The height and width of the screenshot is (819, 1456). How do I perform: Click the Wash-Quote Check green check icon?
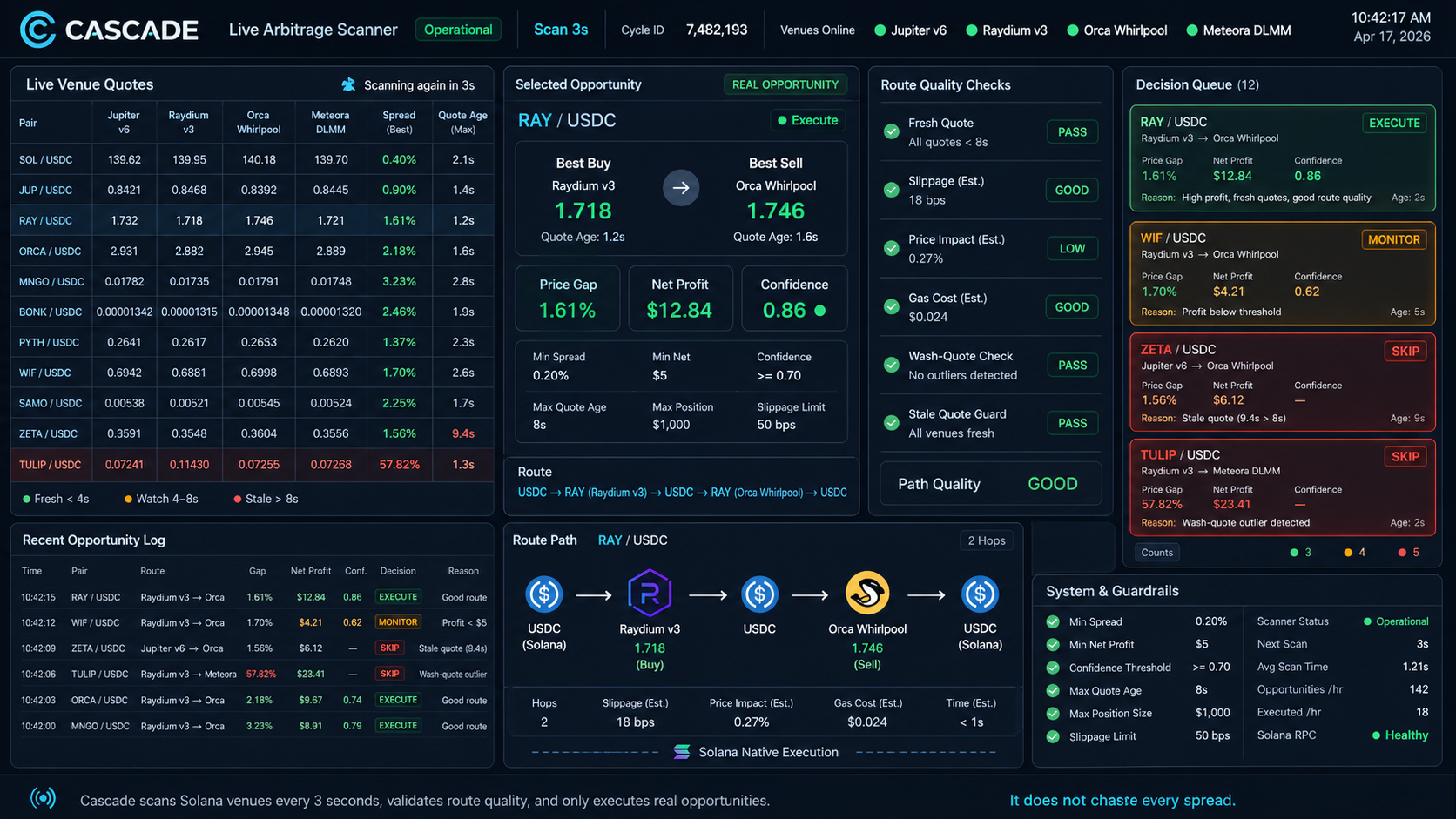point(892,365)
